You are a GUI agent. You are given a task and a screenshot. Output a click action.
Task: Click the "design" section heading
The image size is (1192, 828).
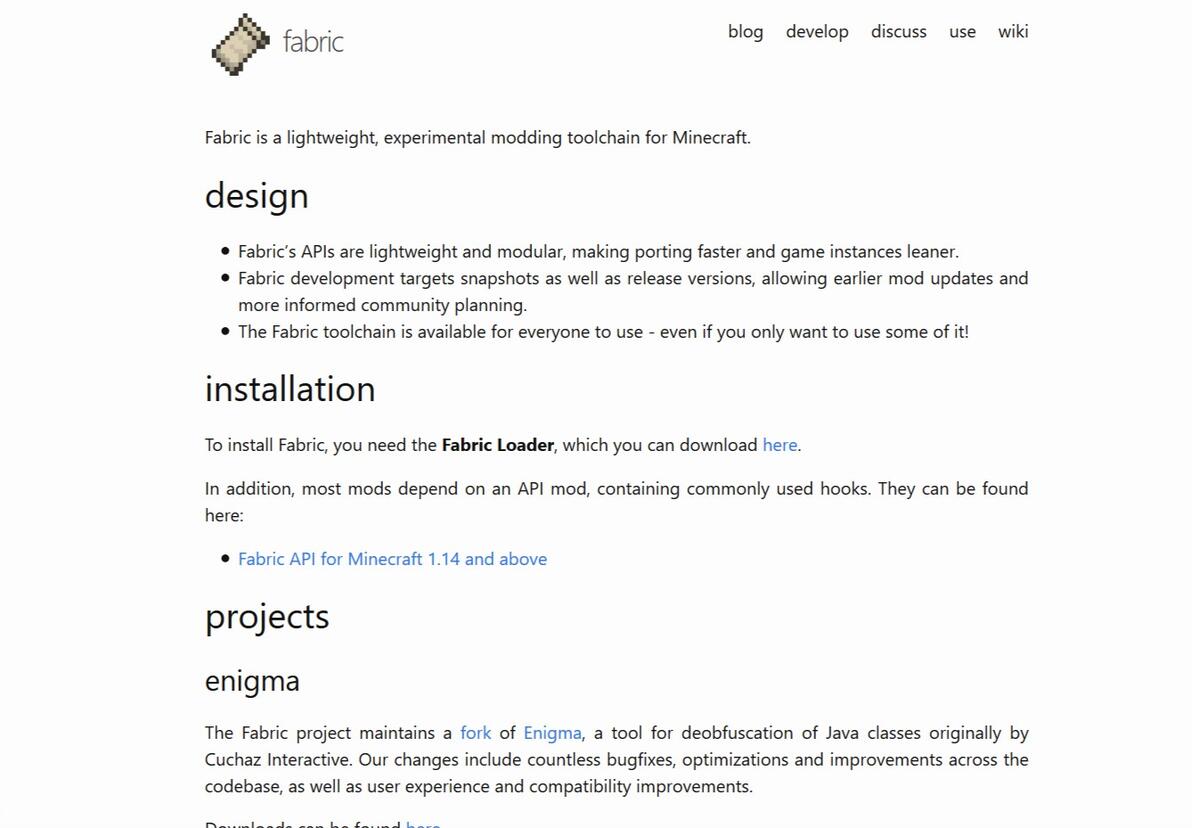point(257,196)
